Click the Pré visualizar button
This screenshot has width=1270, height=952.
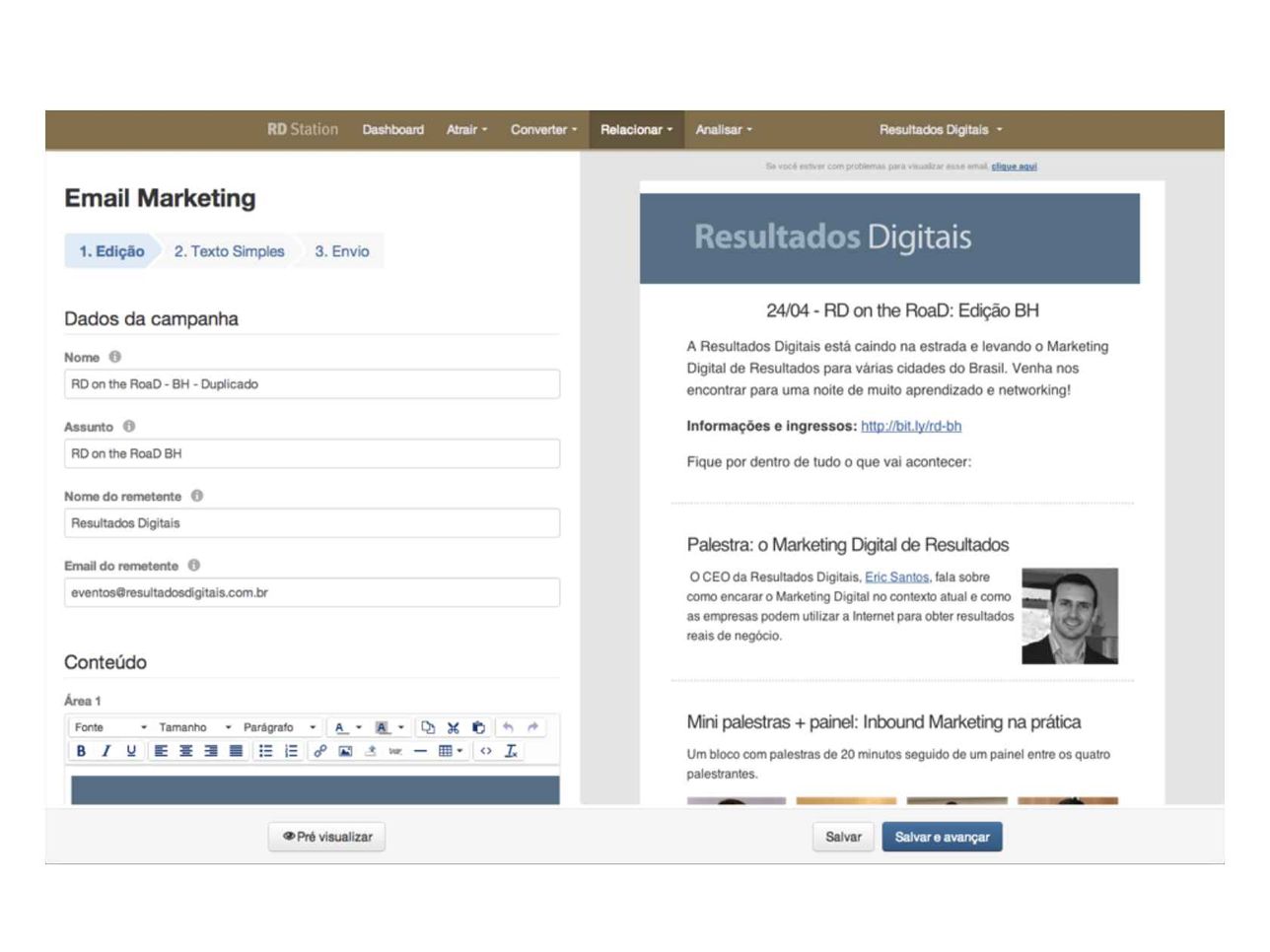327,837
